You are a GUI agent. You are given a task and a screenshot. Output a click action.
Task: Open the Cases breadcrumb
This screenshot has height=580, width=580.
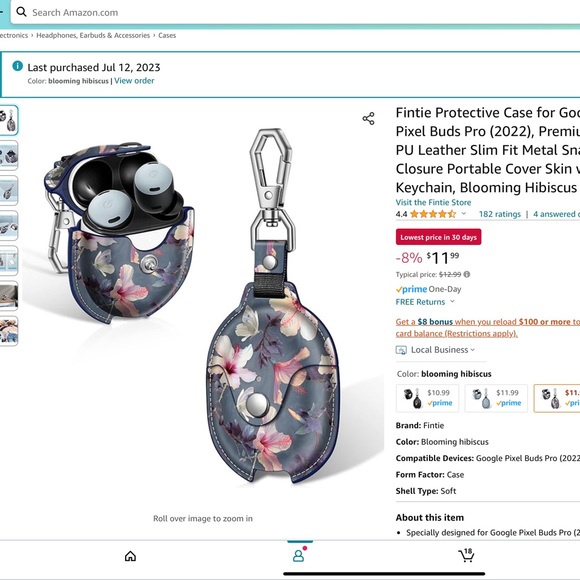click(x=167, y=36)
